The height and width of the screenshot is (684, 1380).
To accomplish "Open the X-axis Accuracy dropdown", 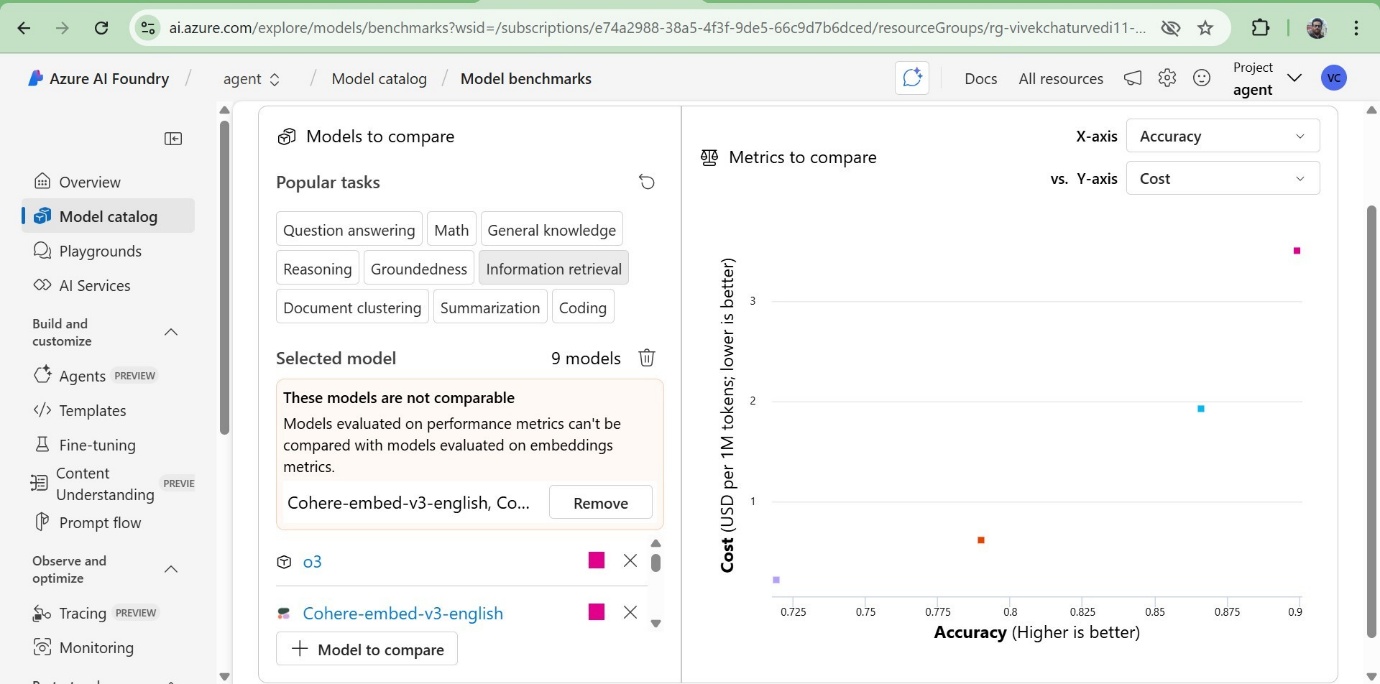I will click(x=1222, y=136).
